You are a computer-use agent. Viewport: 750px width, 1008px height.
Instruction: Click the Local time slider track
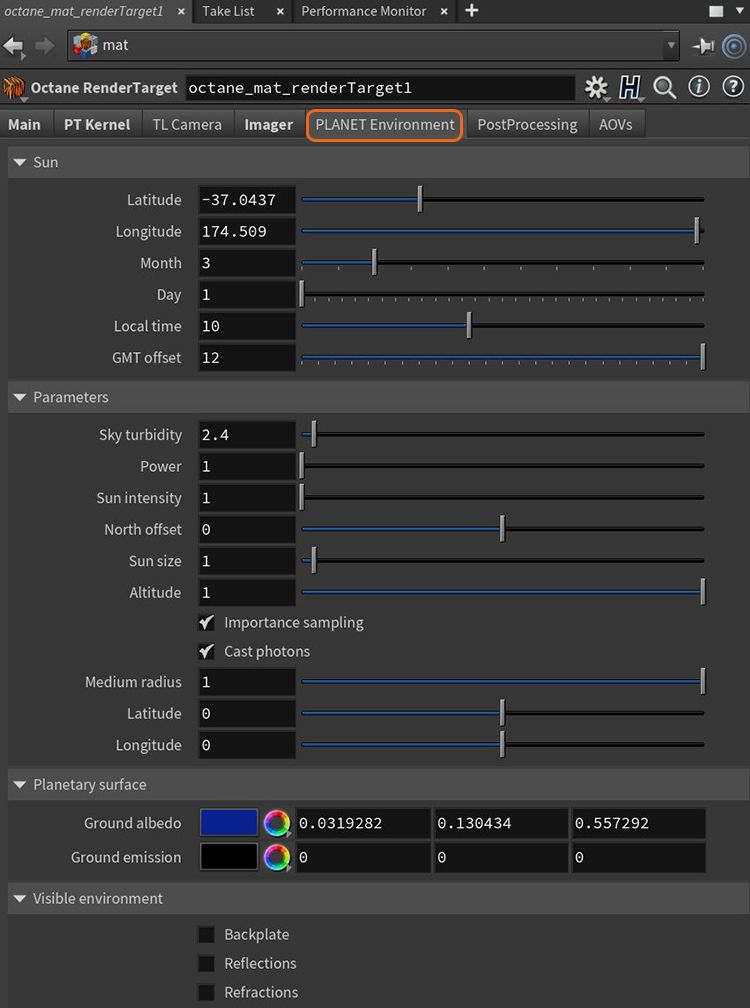pyautogui.click(x=503, y=326)
